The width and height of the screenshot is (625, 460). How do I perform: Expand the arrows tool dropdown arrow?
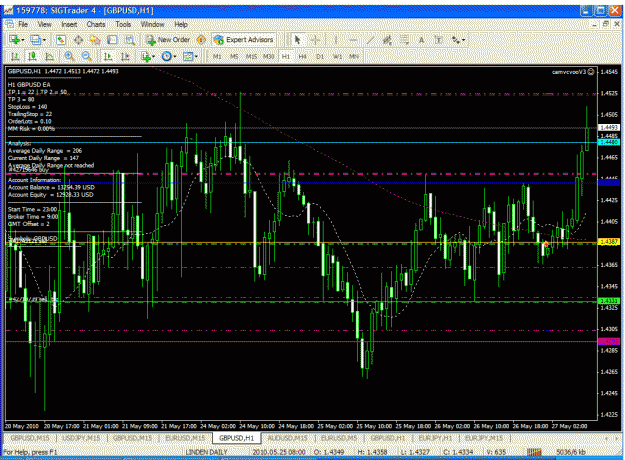pyautogui.click(x=463, y=40)
